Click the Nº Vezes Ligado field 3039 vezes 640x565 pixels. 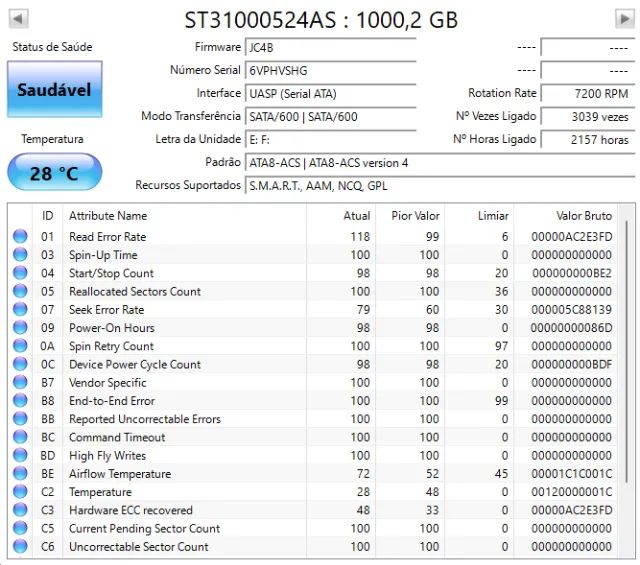tap(588, 116)
